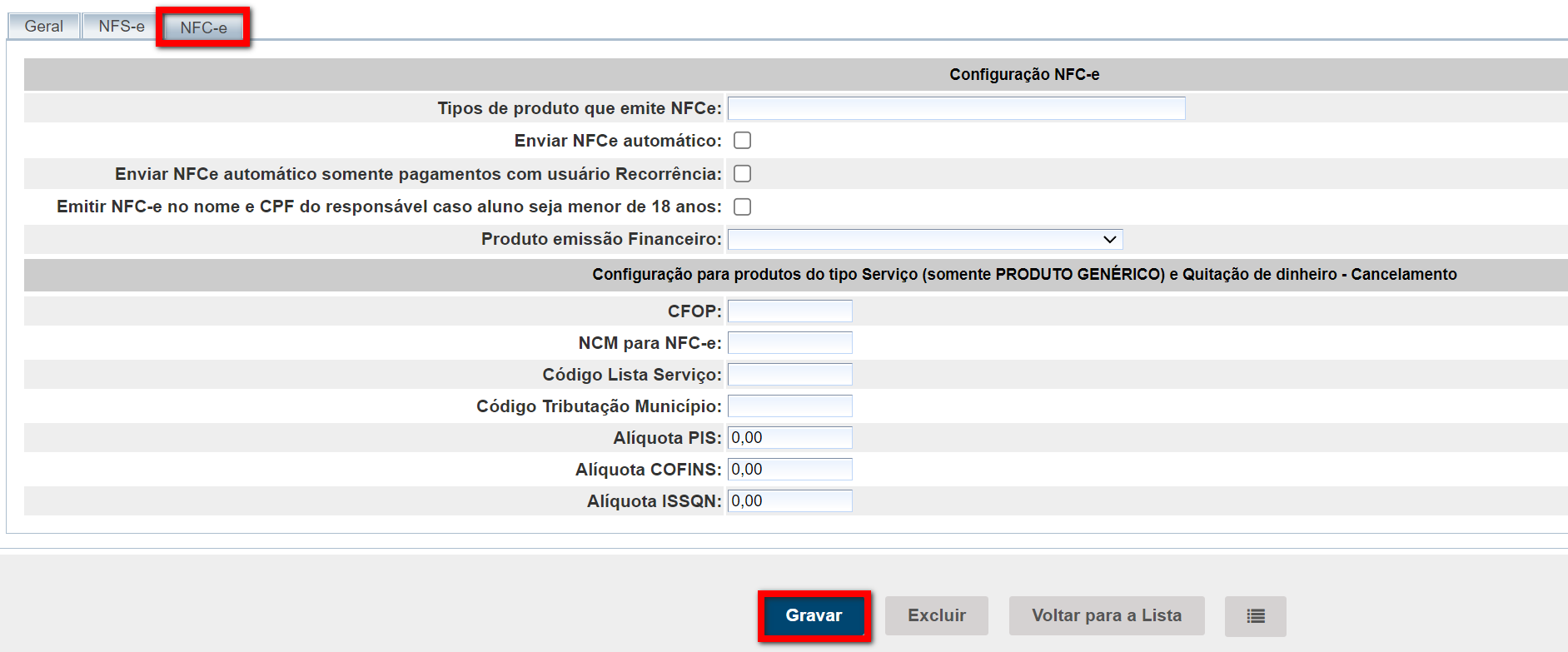Edit the Alíquota PIS value
The width and height of the screenshot is (1568, 652).
point(789,438)
